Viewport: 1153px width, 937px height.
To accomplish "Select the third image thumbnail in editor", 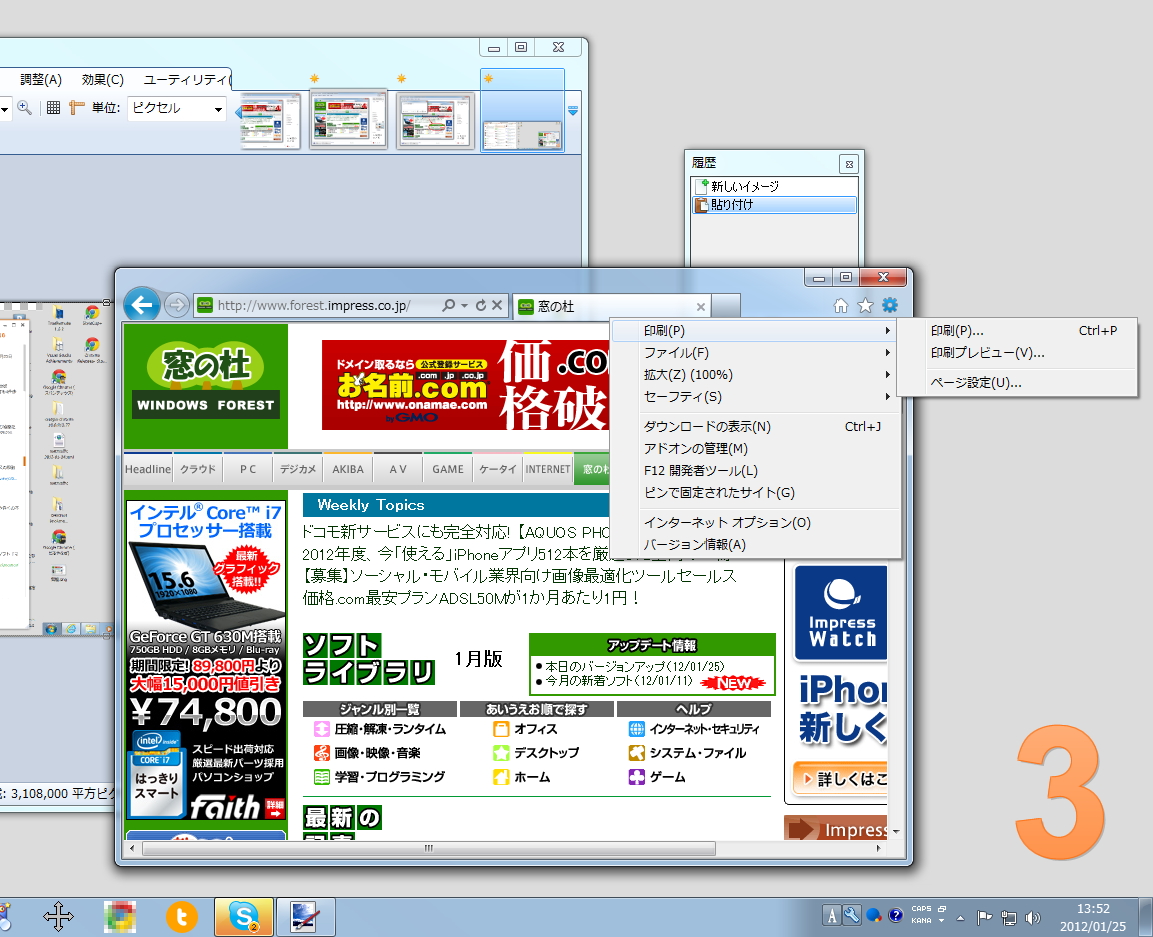I will tap(435, 121).
